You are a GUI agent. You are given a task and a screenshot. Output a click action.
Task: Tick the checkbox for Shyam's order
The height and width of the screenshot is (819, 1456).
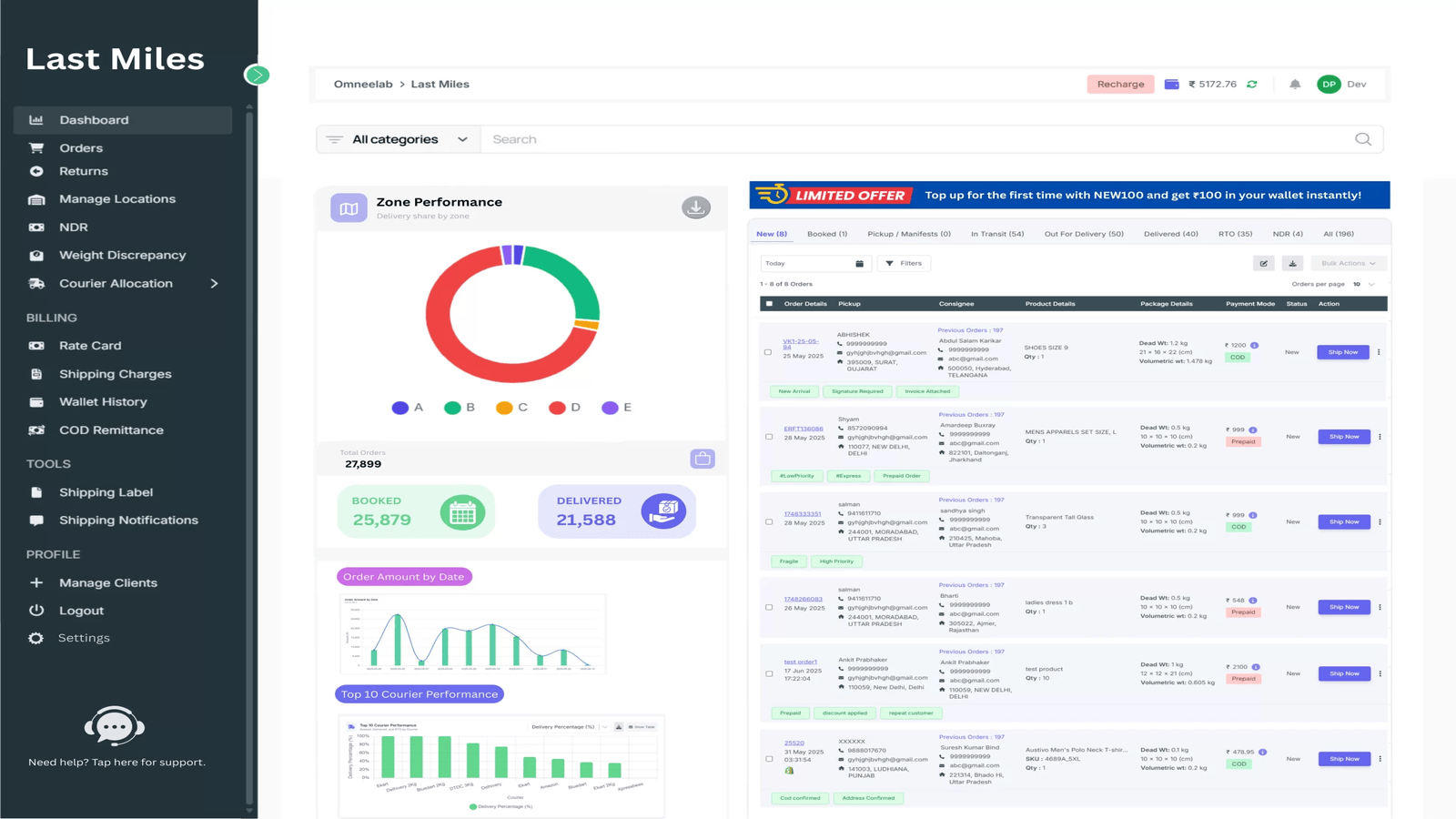pyautogui.click(x=769, y=437)
